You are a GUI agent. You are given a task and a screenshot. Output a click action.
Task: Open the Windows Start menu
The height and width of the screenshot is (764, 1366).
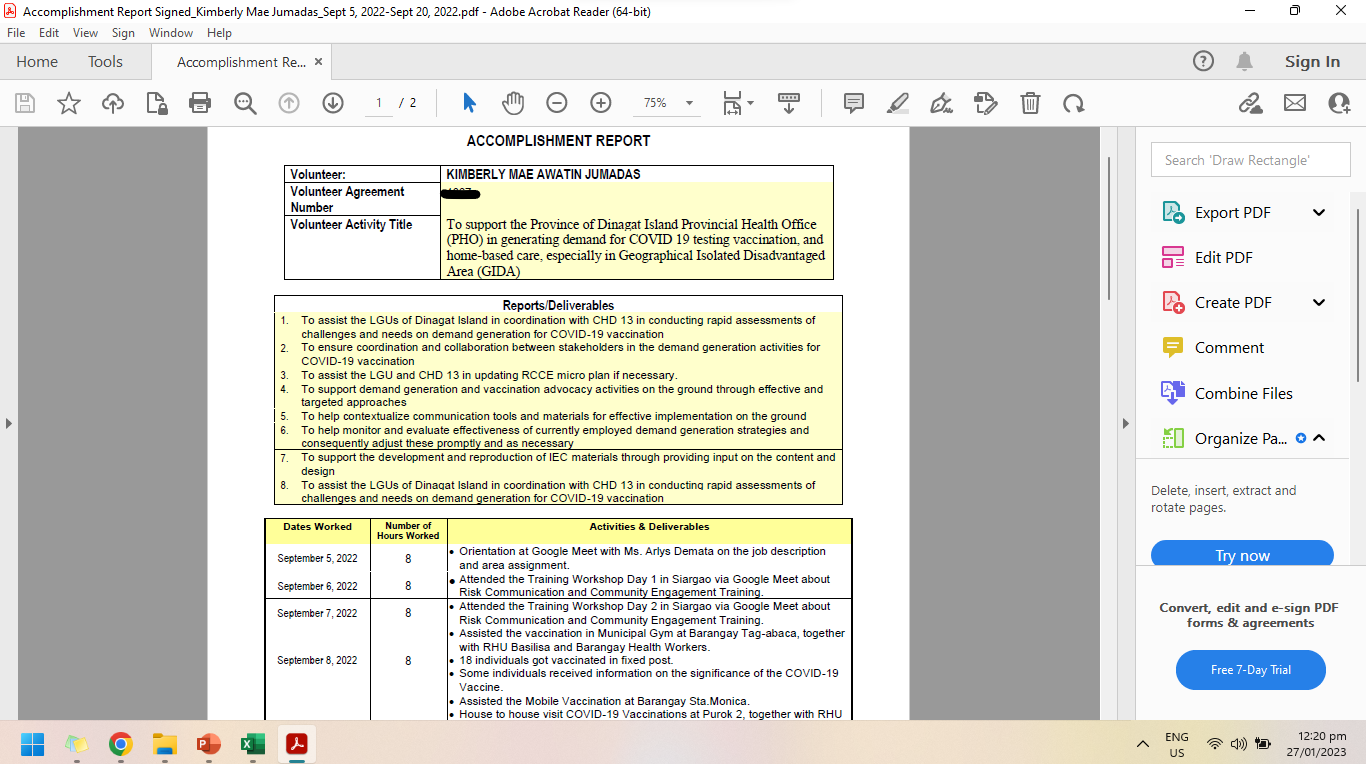coord(33,744)
